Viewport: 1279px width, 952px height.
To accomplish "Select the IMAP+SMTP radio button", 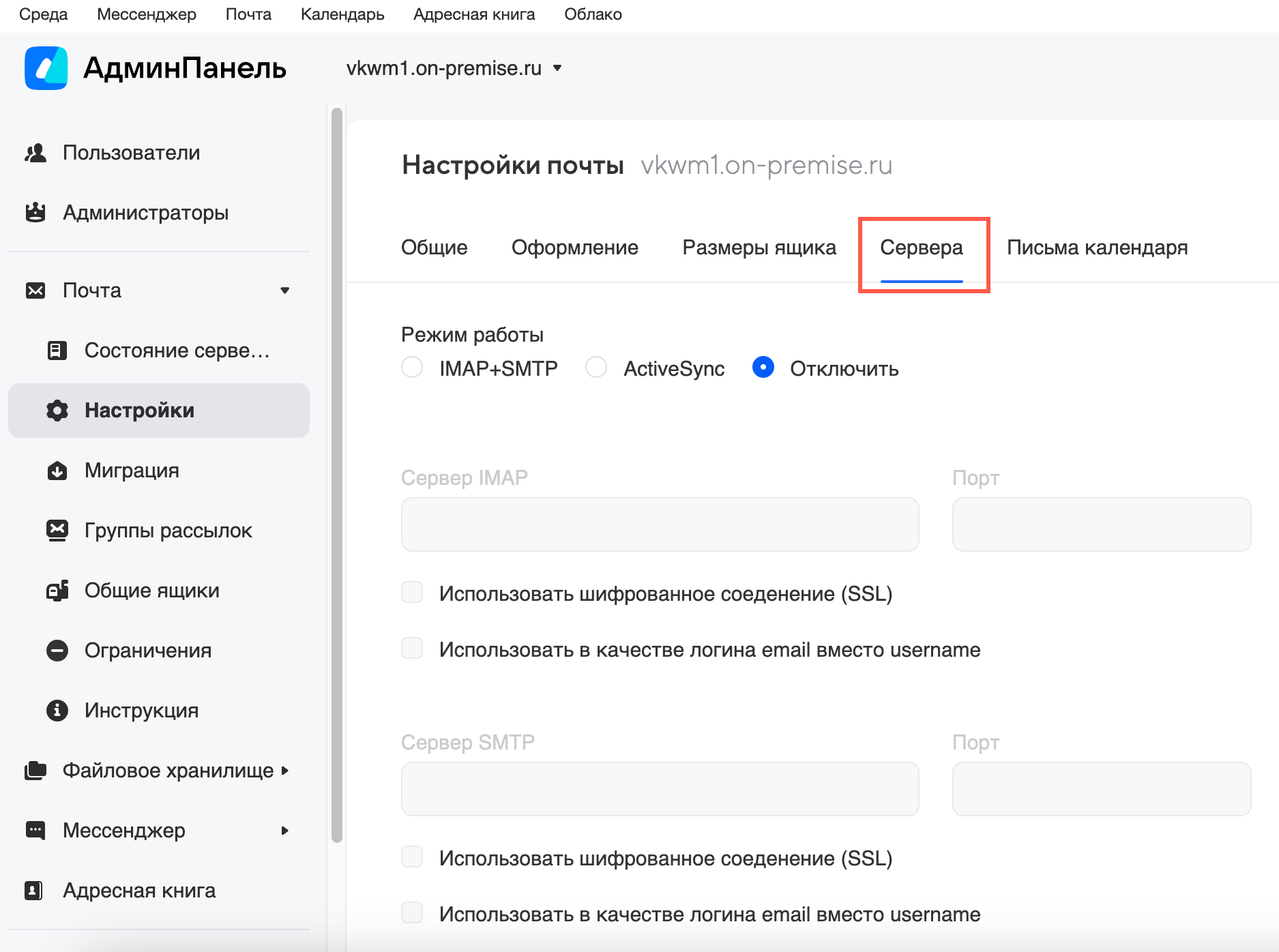I will [412, 368].
